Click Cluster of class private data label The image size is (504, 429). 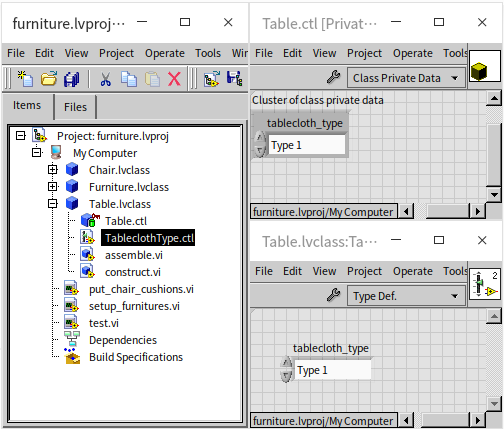coord(318,100)
